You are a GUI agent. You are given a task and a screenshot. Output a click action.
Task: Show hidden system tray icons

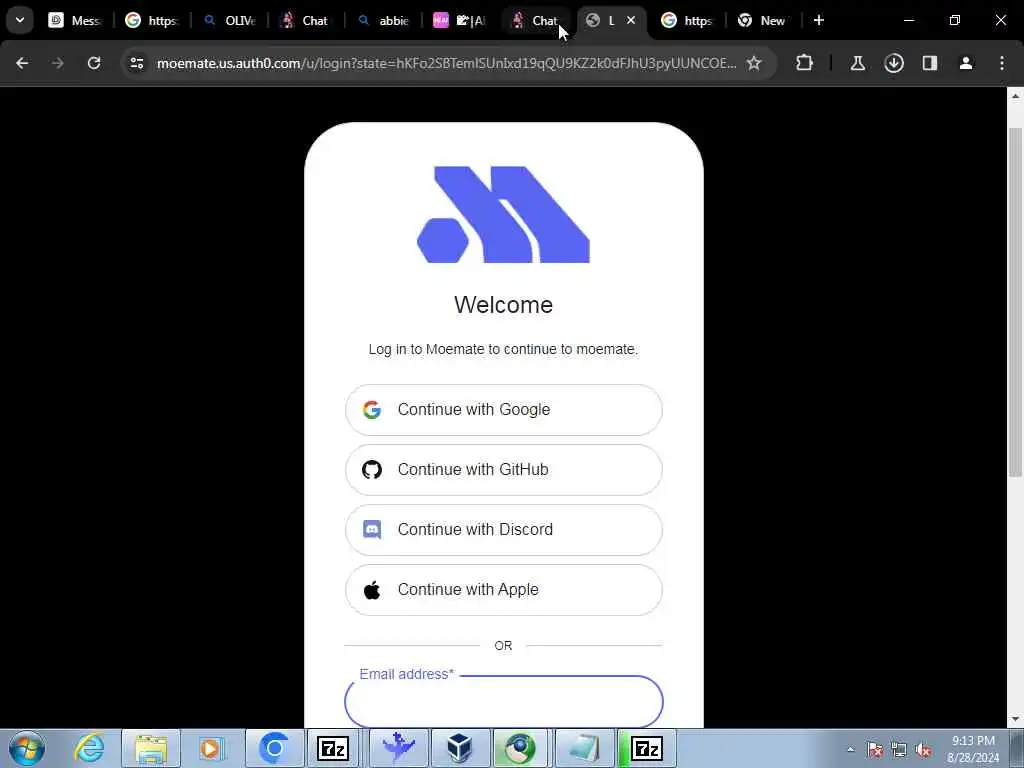click(850, 750)
